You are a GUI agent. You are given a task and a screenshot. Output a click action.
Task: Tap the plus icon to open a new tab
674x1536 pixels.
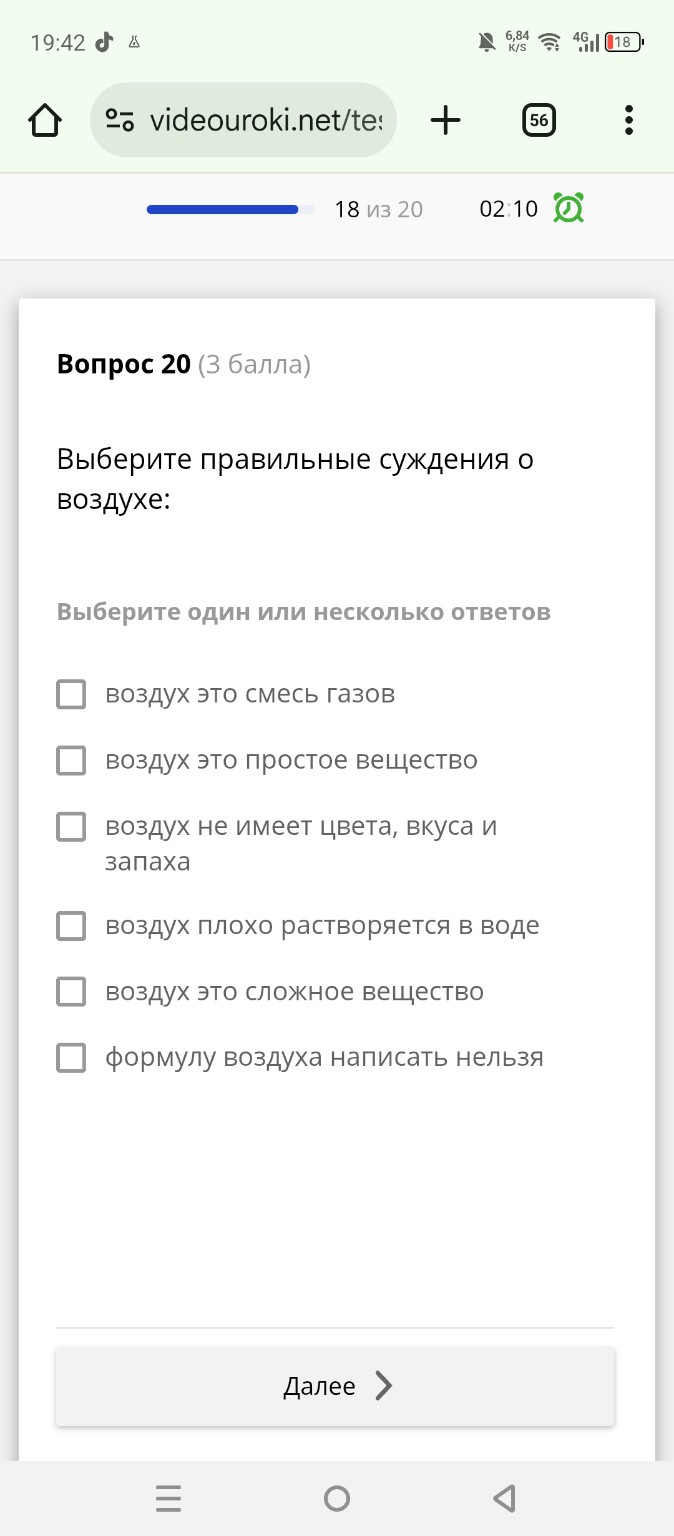(444, 119)
